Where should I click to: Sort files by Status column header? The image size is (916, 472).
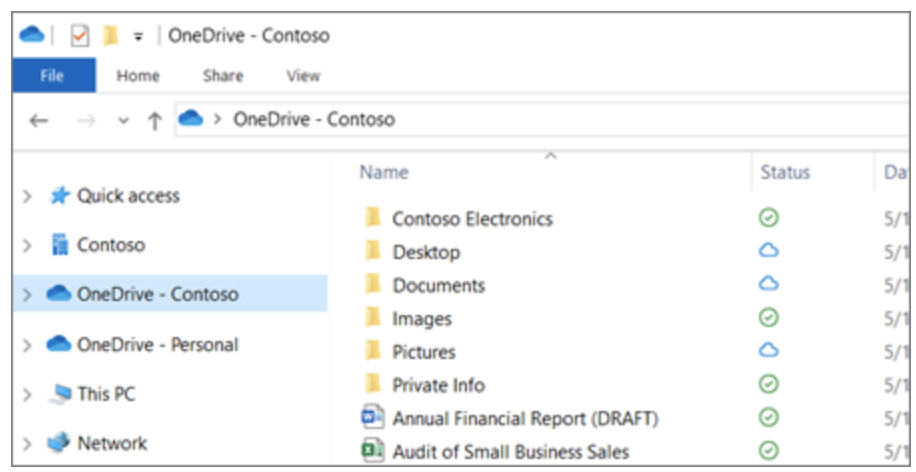tap(785, 173)
